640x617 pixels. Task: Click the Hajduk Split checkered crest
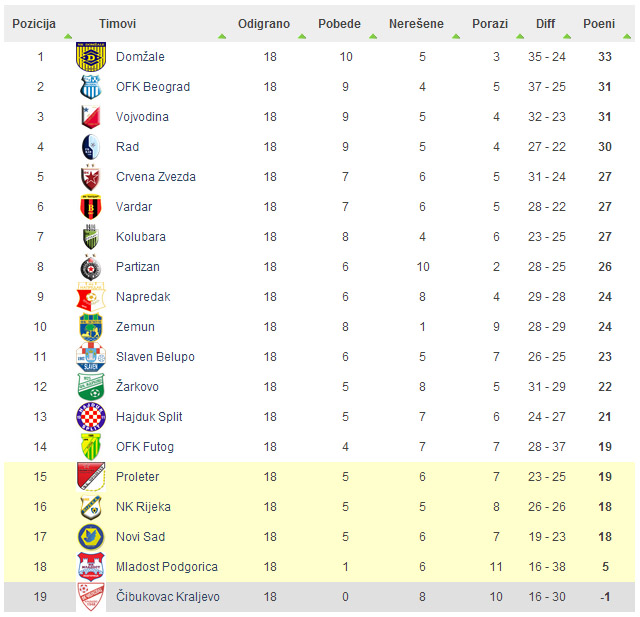click(x=91, y=417)
